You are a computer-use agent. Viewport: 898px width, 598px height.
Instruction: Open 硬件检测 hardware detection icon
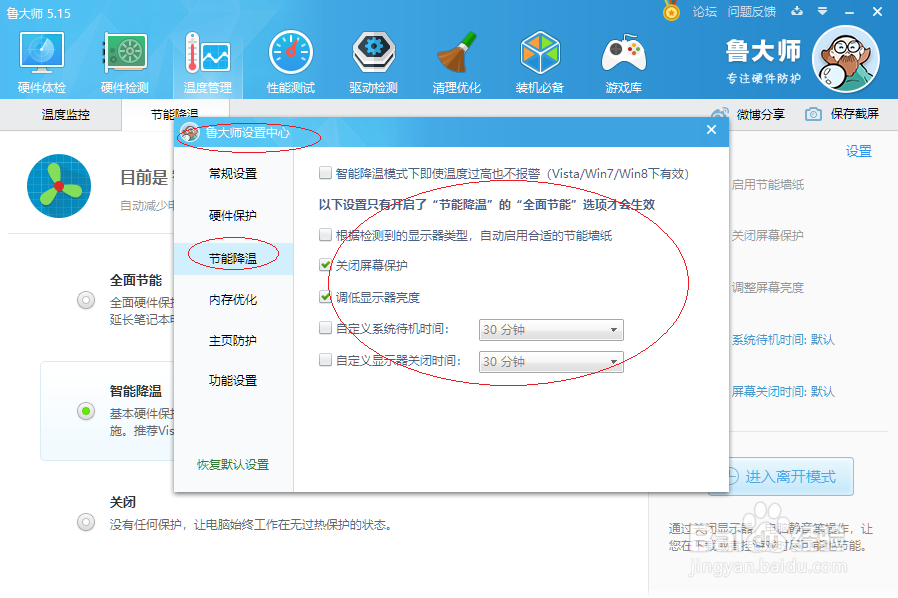coord(125,53)
